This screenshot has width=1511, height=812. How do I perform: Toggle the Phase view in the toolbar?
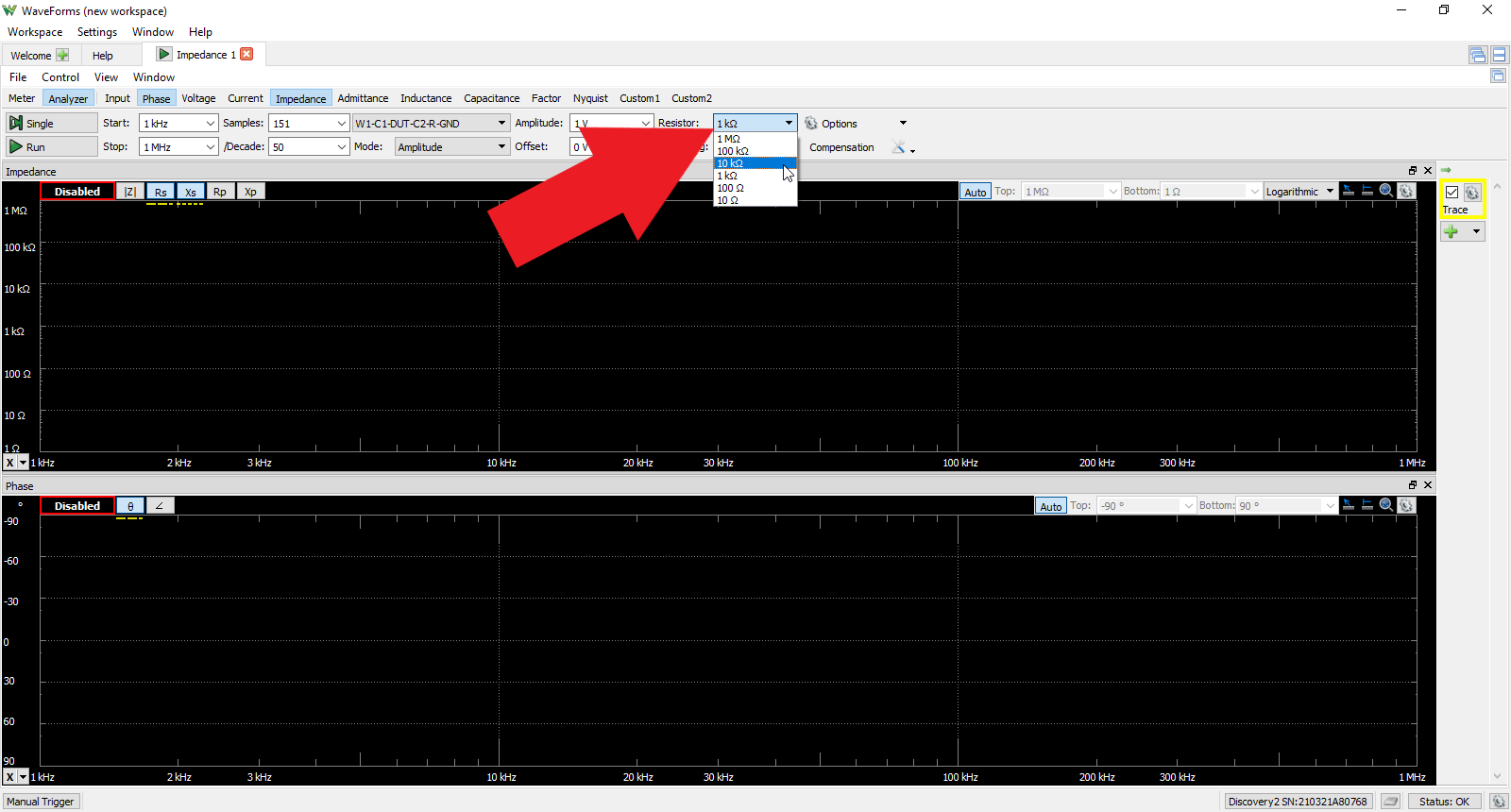point(156,98)
